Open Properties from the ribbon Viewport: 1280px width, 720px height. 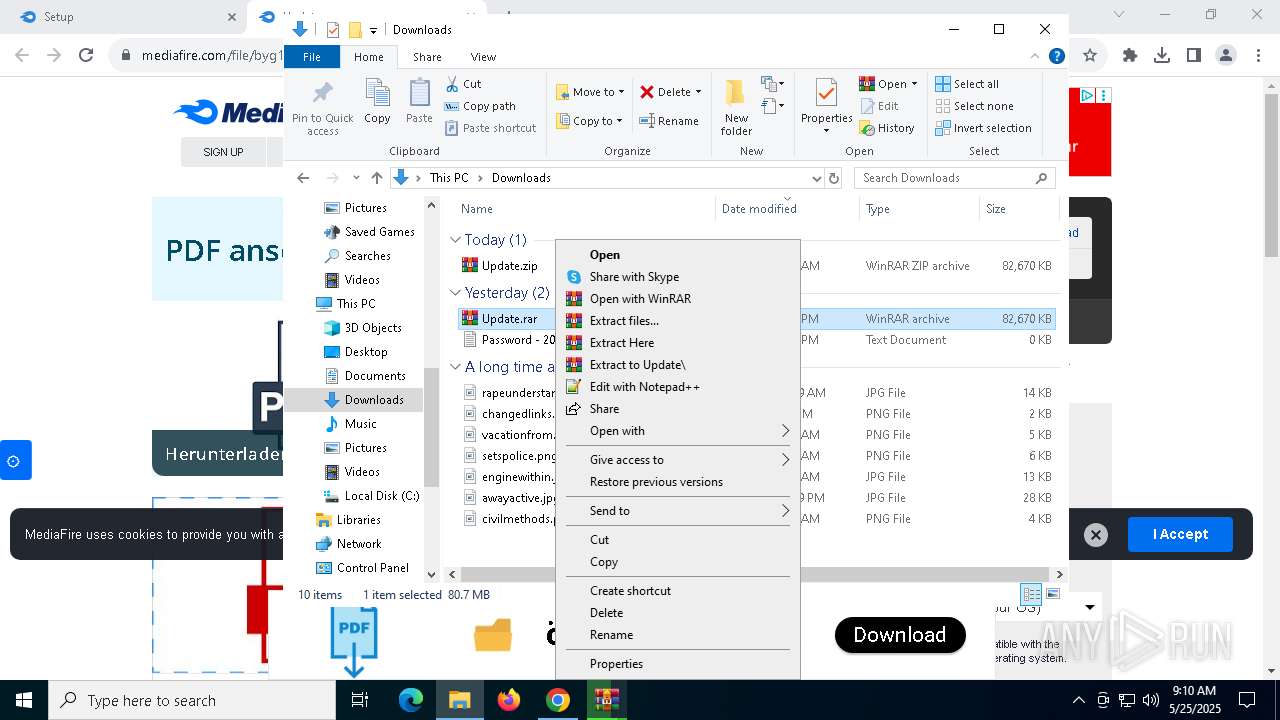[x=826, y=107]
